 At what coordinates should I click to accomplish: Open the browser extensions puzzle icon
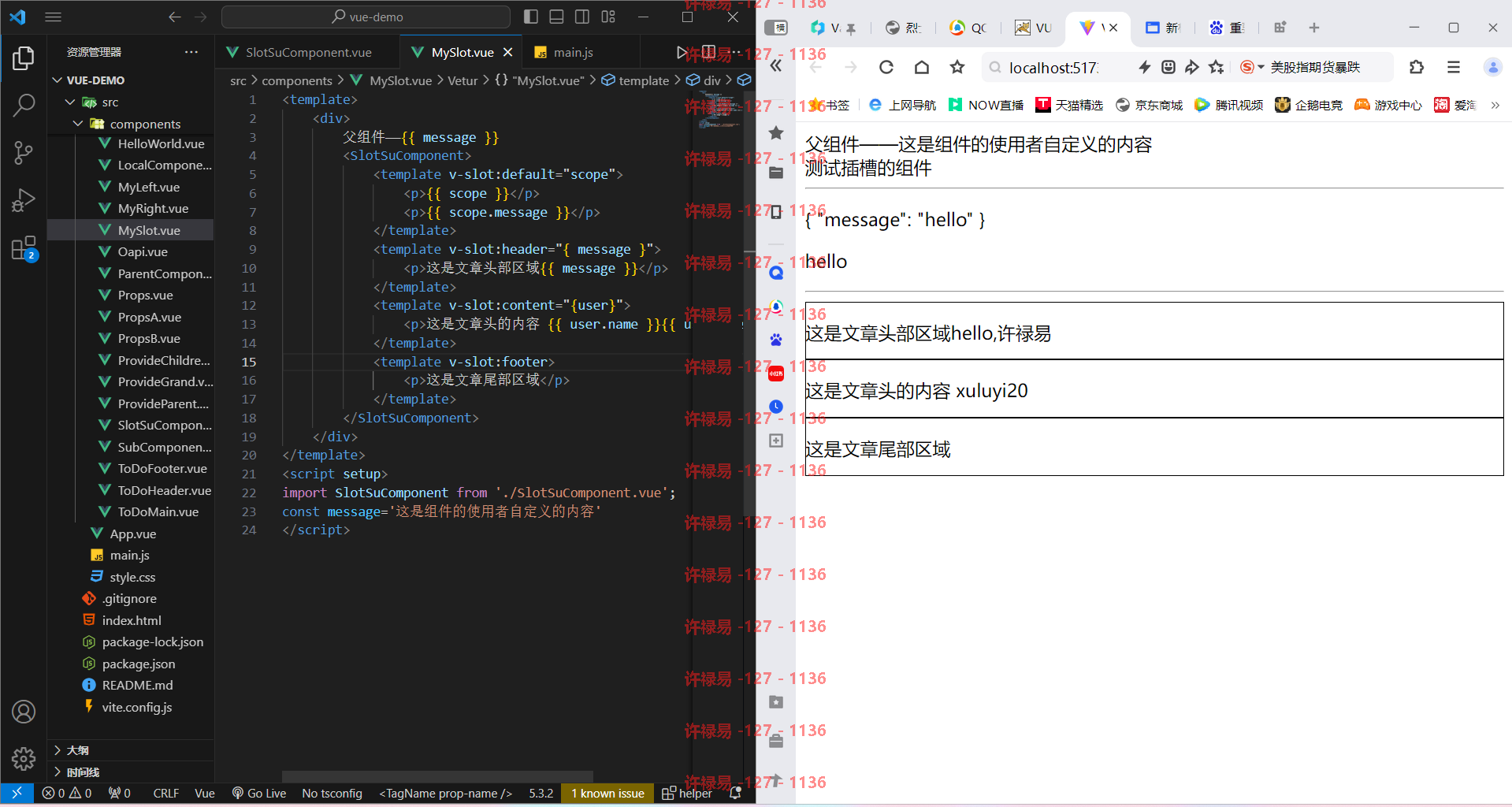coord(1417,68)
